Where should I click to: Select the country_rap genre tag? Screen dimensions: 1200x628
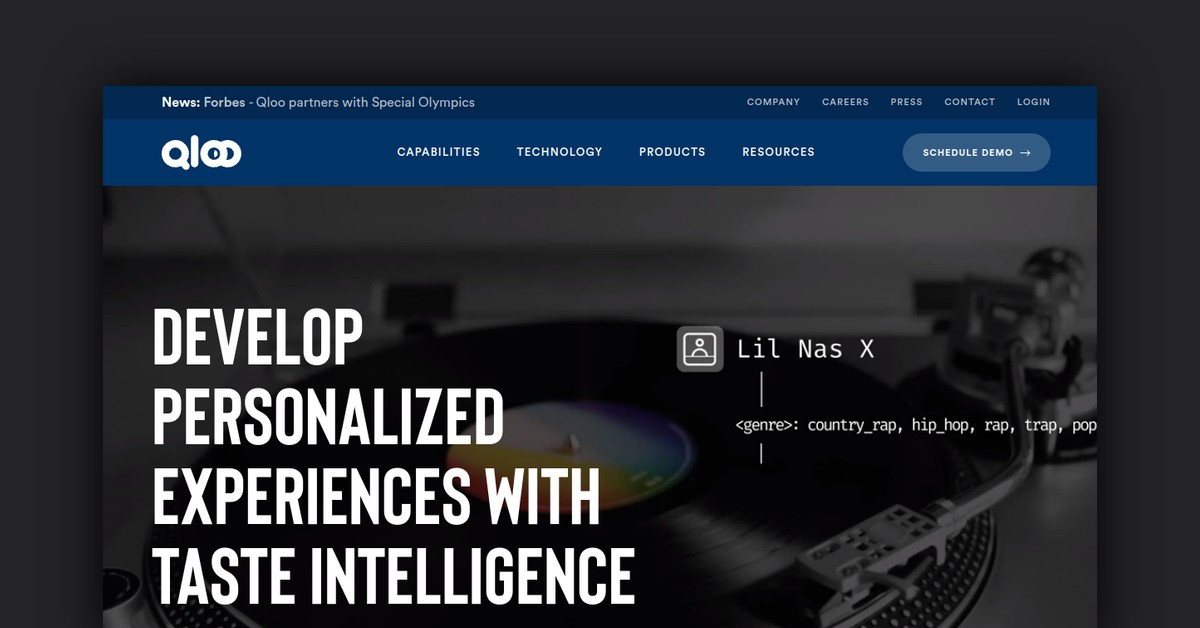point(854,425)
